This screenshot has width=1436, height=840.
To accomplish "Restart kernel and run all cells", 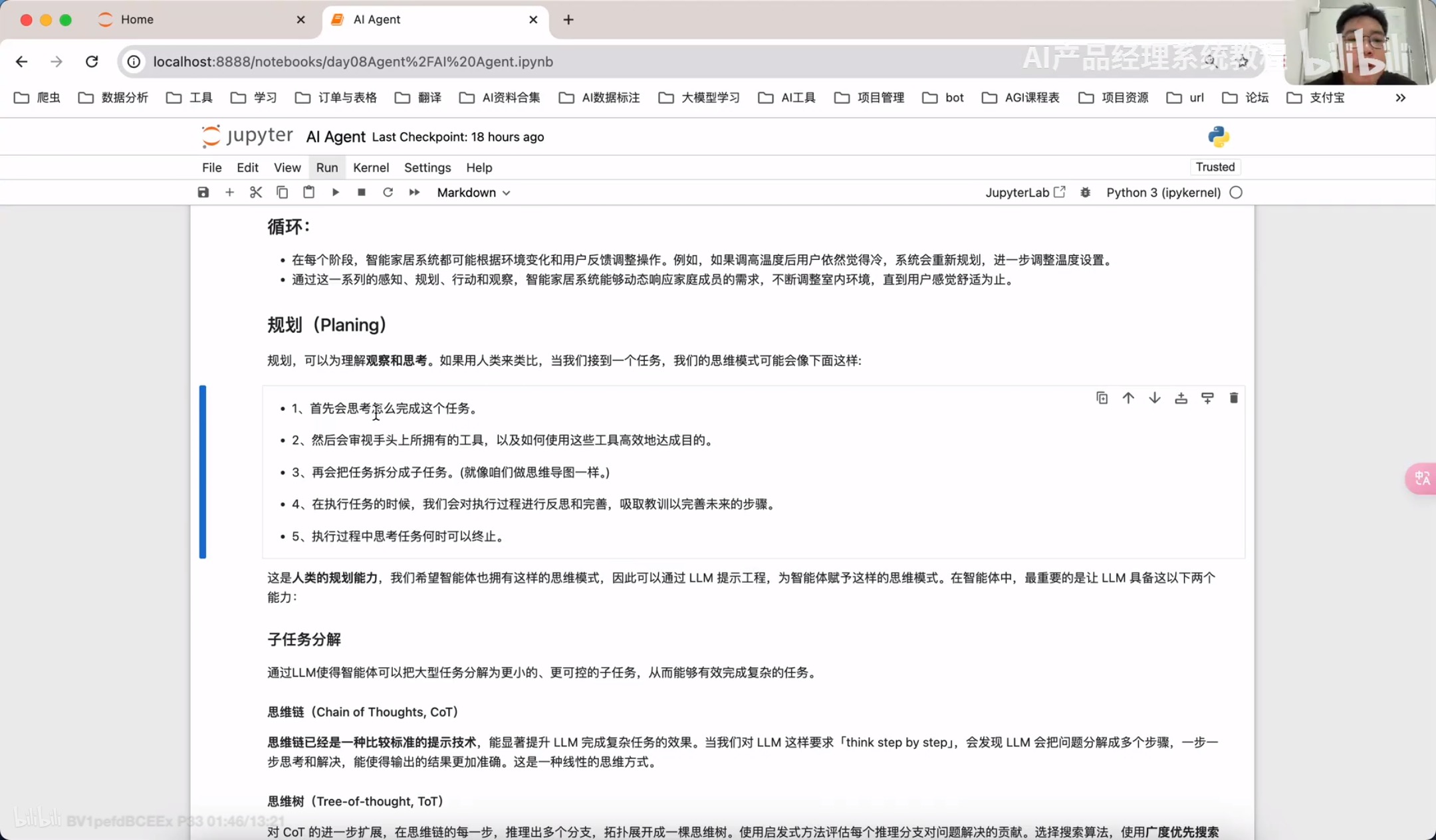I will [x=414, y=192].
